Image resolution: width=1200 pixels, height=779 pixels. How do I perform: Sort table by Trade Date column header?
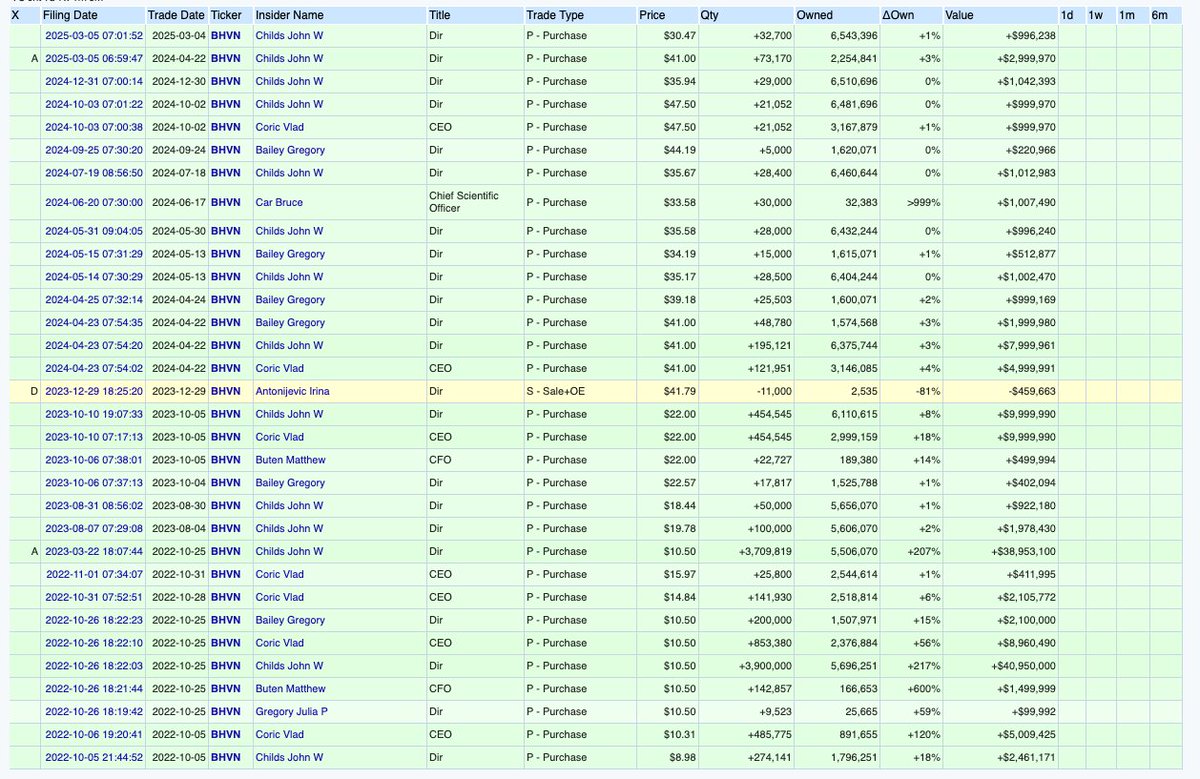point(176,15)
